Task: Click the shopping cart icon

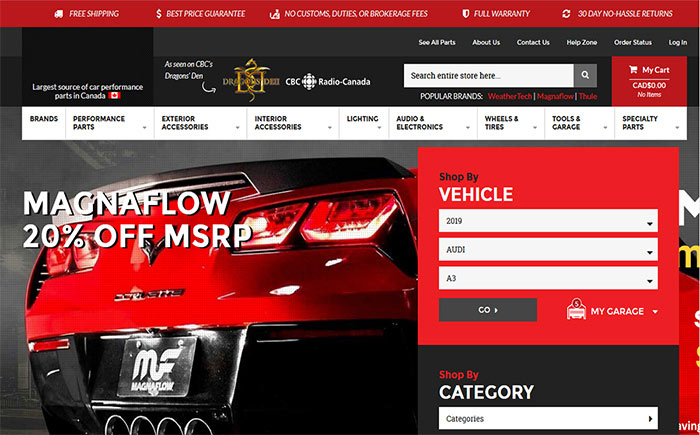Action: coord(633,70)
